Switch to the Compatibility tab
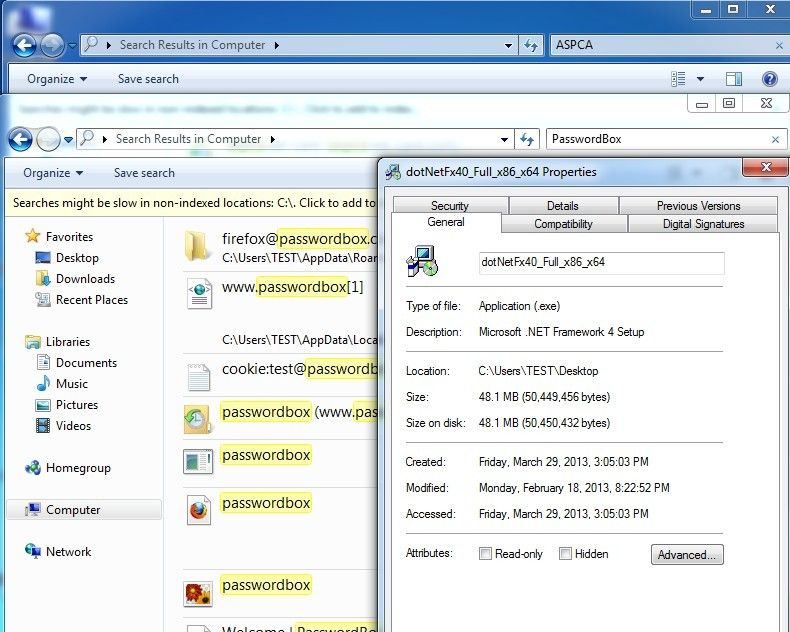The width and height of the screenshot is (790, 632). coord(564,224)
